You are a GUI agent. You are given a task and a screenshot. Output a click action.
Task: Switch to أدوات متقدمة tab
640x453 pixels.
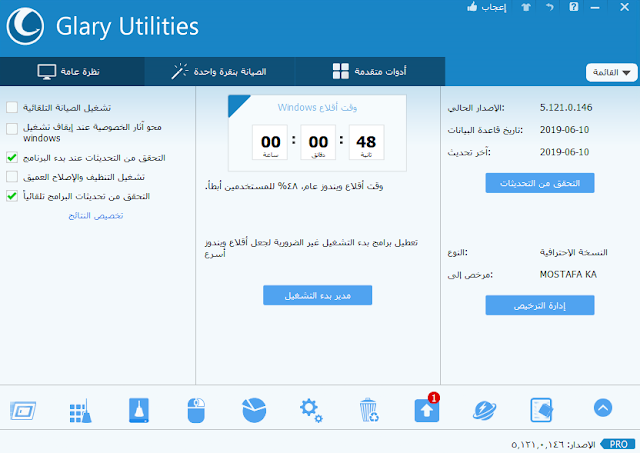point(370,71)
